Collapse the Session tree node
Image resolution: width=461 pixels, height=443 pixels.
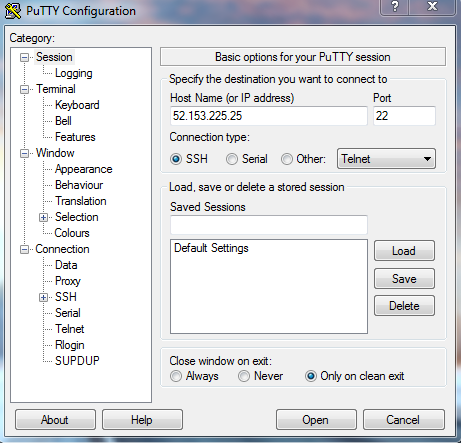[x=24, y=57]
